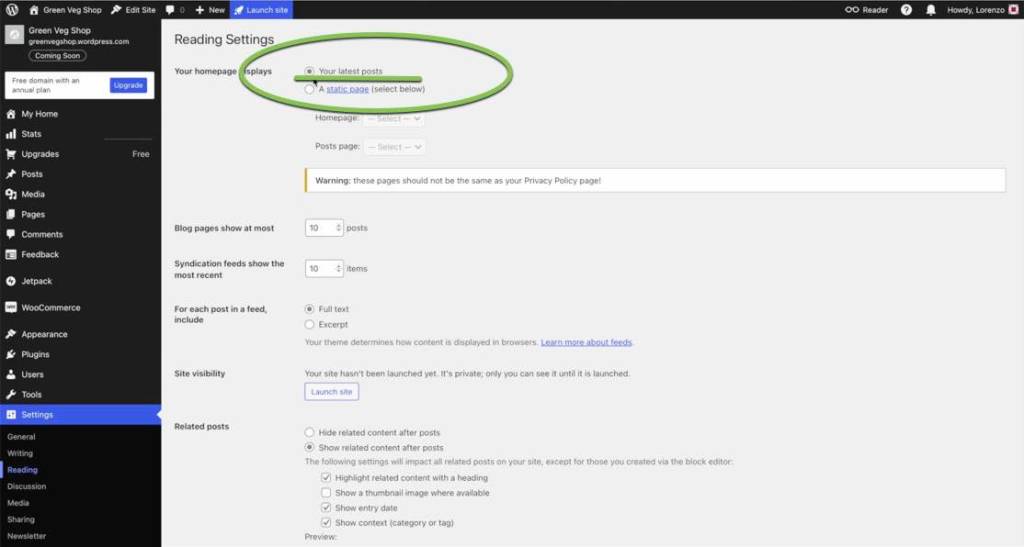
Task: Expand the Posts page select dropdown
Action: [x=395, y=147]
